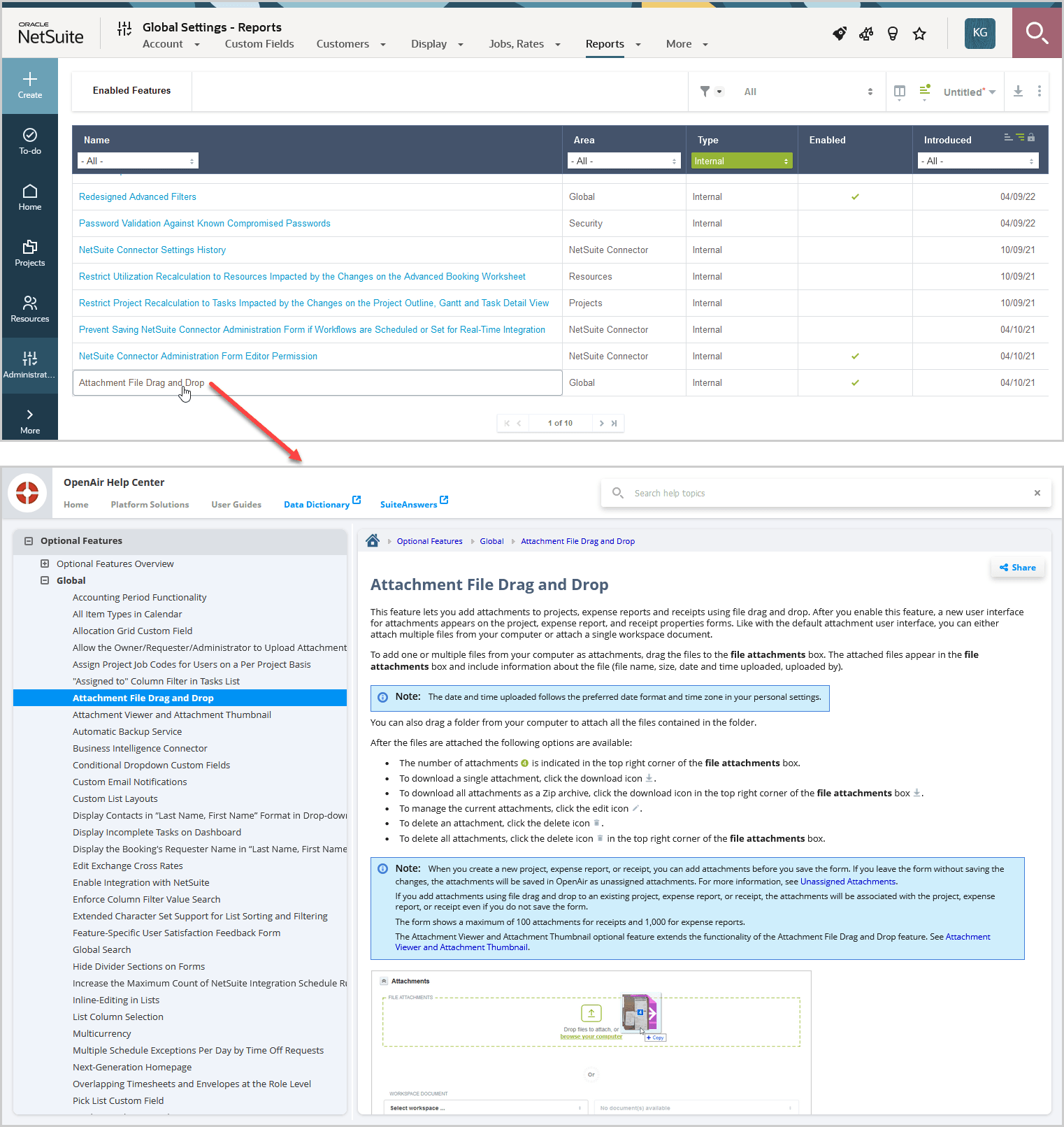The width and height of the screenshot is (1064, 1127).
Task: Toggle Enabled checkmark for Redesigned Advanced Filters
Action: click(x=855, y=197)
